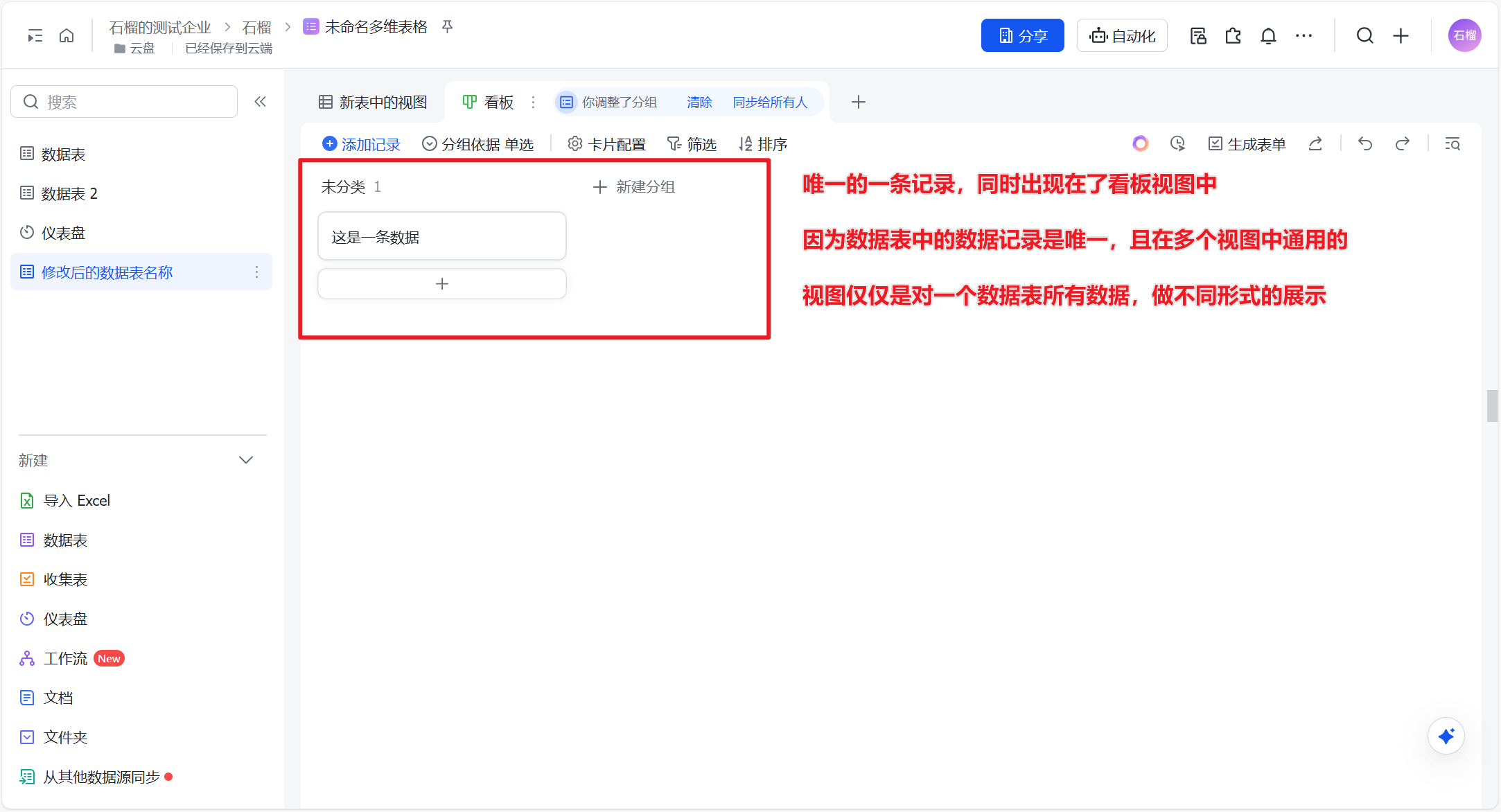This screenshot has height=812, width=1501.
Task: Open the history clock icon in toolbar
Action: tap(1177, 143)
